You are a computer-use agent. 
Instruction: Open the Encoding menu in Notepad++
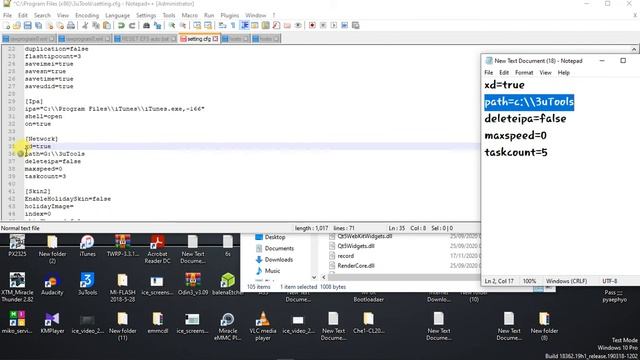pos(87,15)
